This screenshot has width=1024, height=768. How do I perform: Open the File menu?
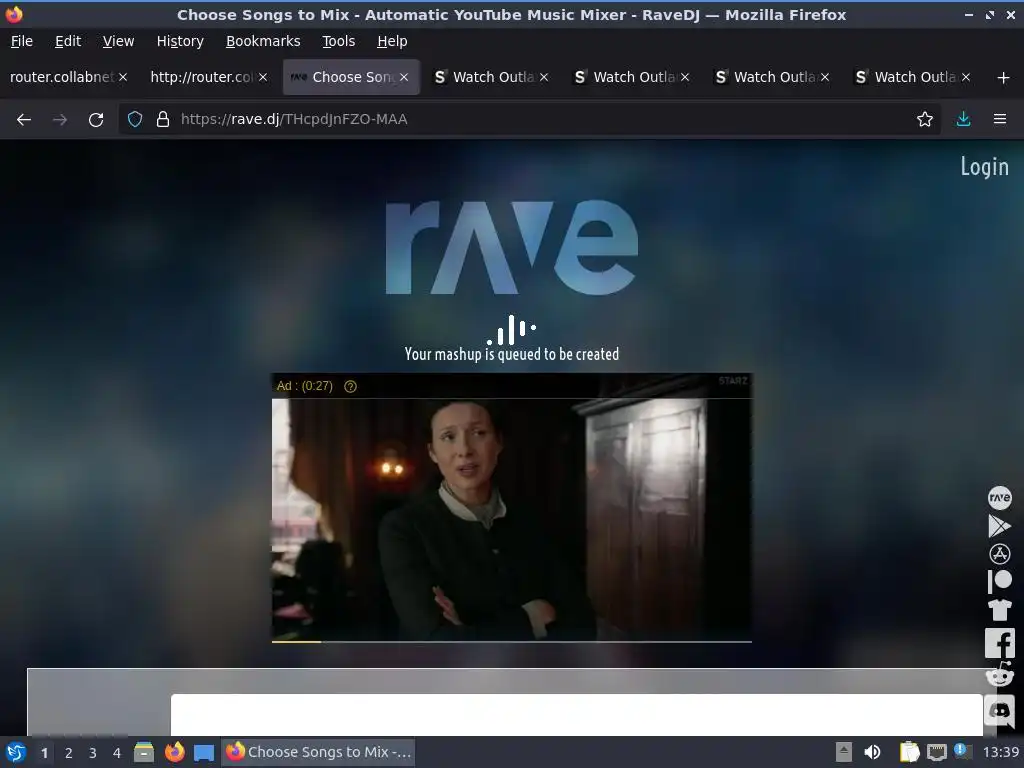[22, 41]
